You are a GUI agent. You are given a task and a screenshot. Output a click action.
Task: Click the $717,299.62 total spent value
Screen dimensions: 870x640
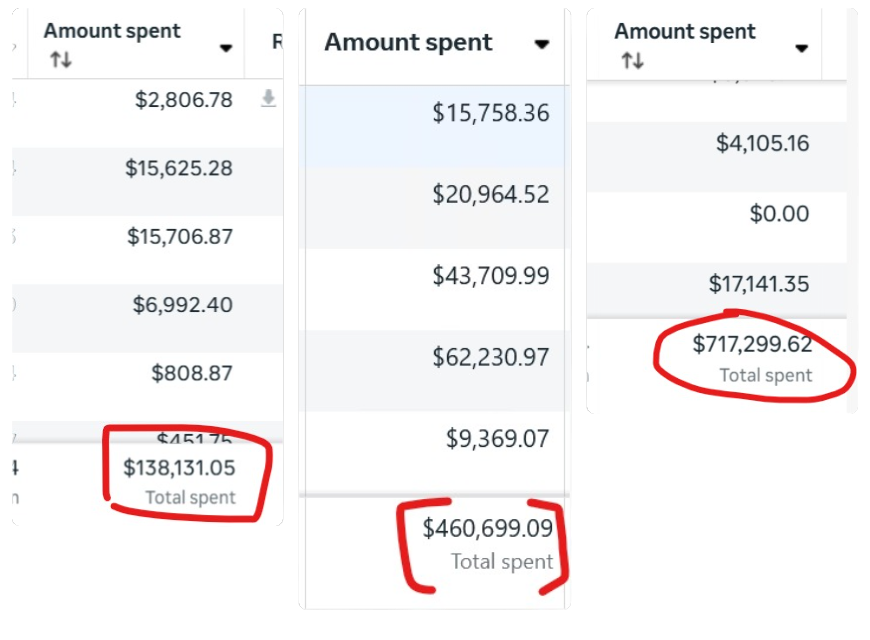pos(752,344)
